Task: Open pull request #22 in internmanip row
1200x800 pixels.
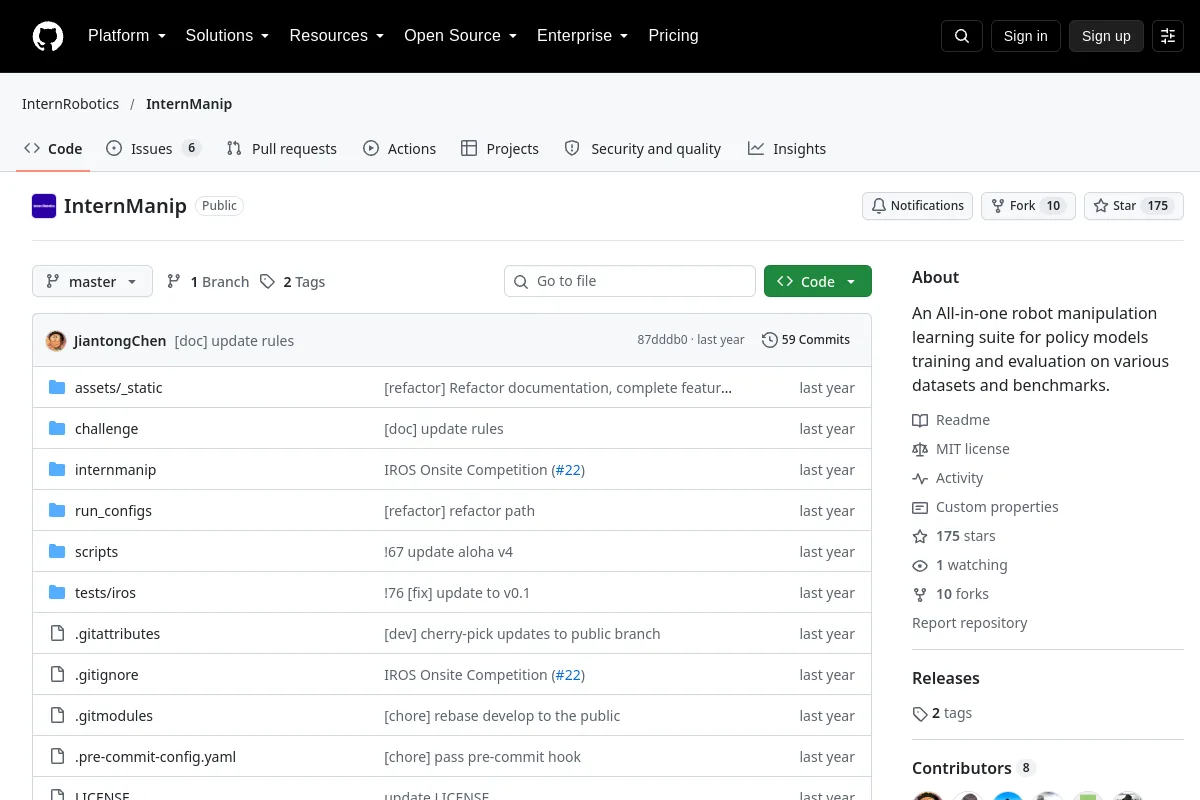Action: click(x=568, y=470)
